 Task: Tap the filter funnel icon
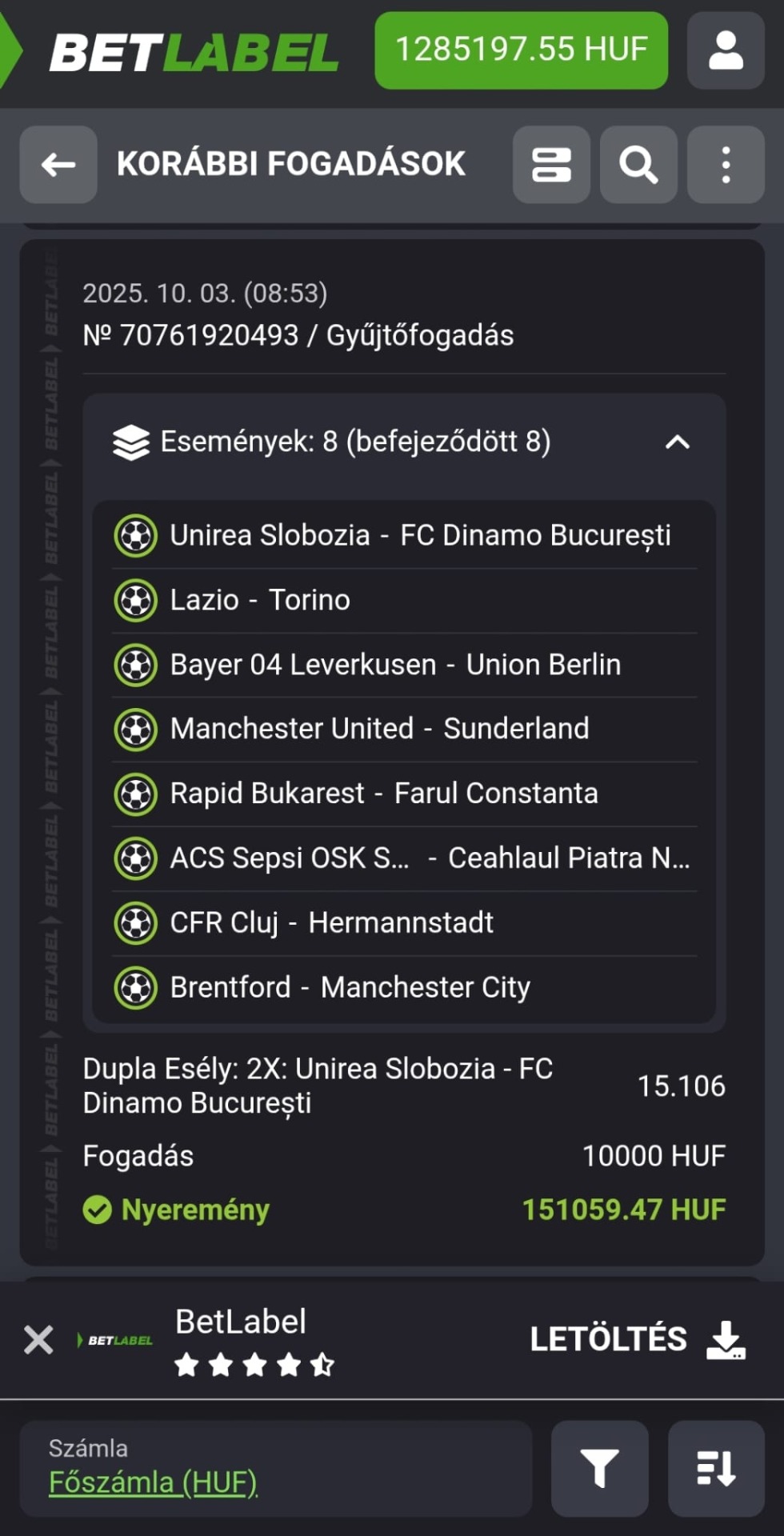tap(599, 1469)
